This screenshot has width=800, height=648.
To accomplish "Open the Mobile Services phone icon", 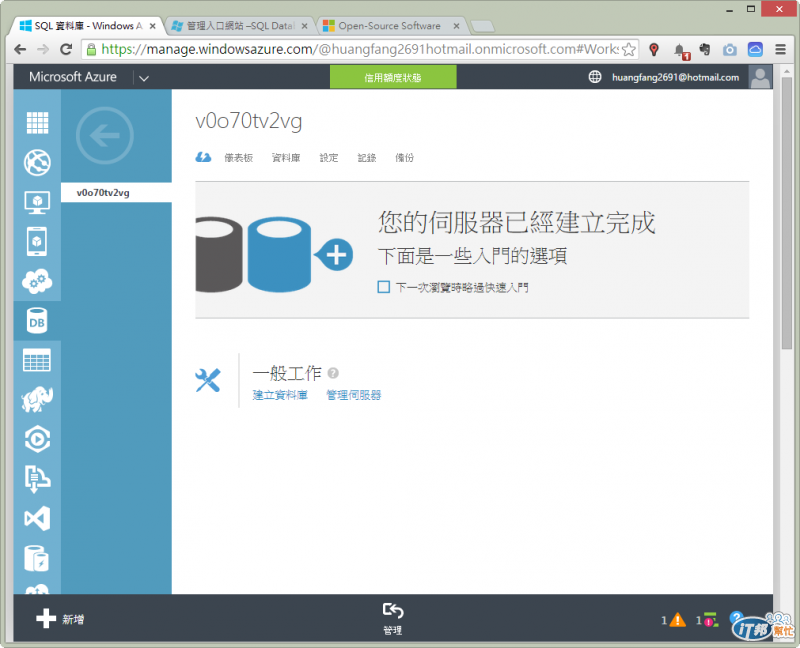I will point(37,241).
